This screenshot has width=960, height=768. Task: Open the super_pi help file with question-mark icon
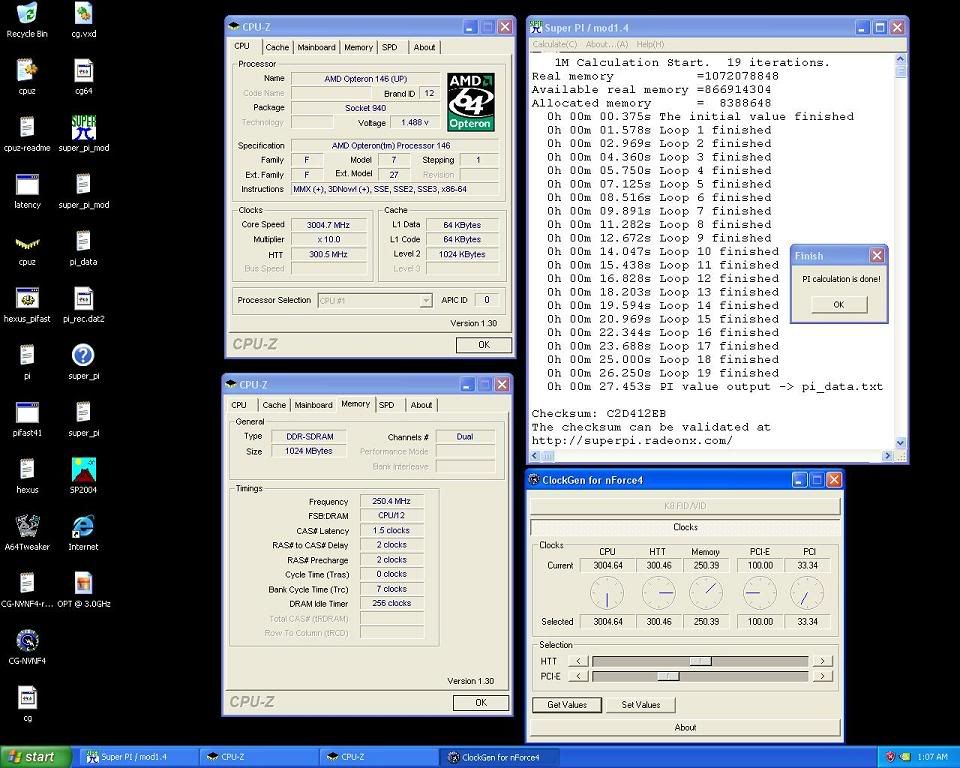point(83,355)
